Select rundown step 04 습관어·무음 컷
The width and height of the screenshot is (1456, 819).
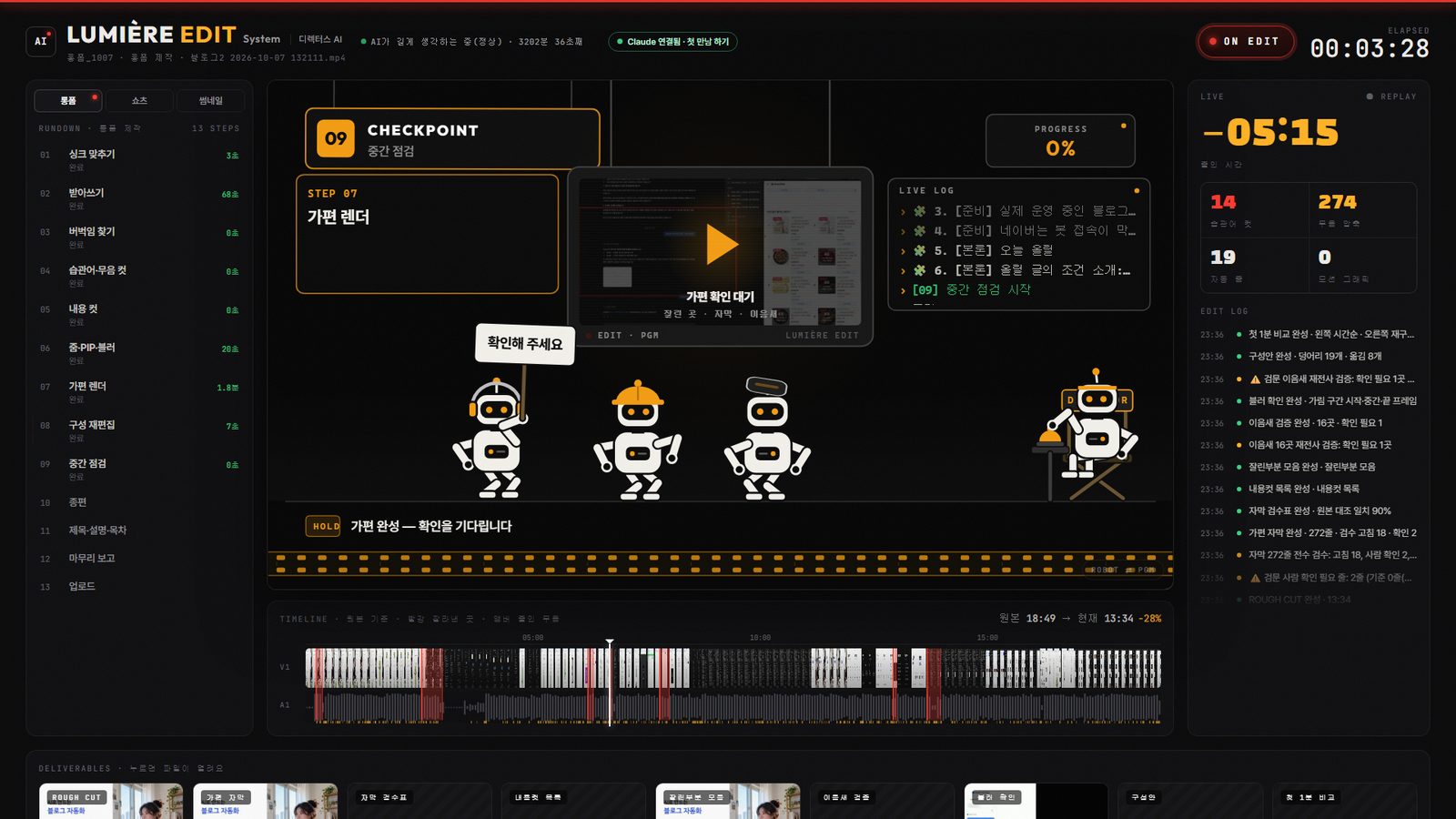coord(139,277)
